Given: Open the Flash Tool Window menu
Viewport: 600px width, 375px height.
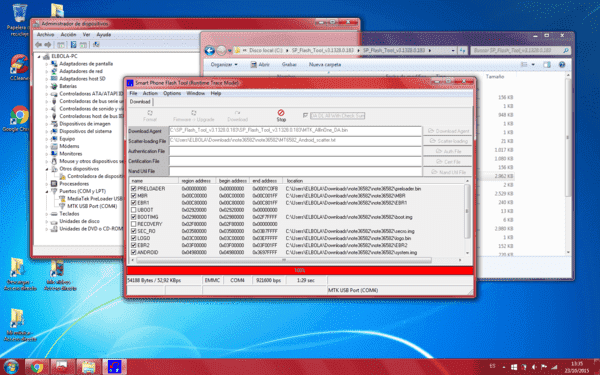Looking at the screenshot, I should [196, 93].
